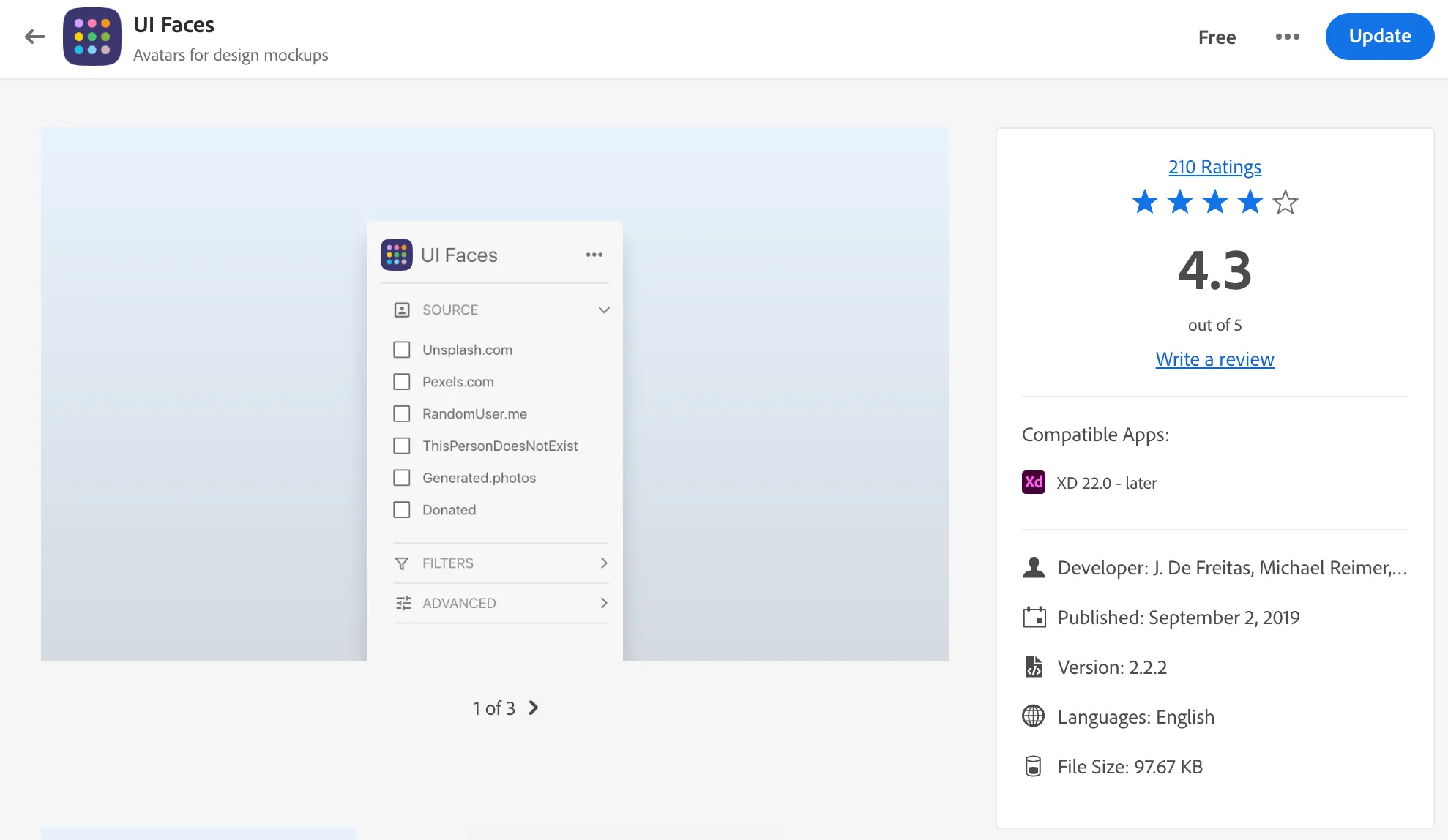The height and width of the screenshot is (840, 1448).
Task: Click File Size: 97.67 KB text
Action: pyautogui.click(x=1130, y=767)
